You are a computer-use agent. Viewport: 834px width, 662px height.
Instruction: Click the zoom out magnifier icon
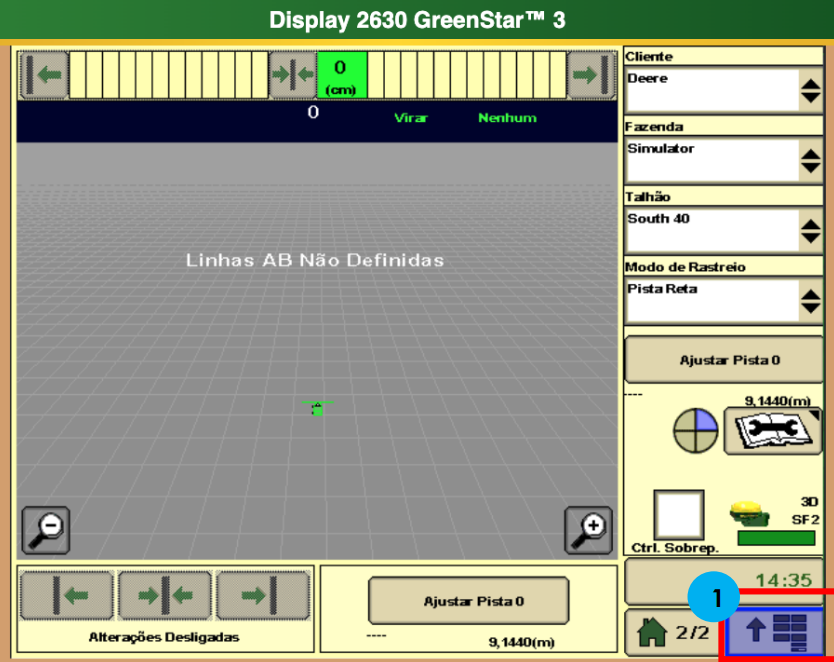(x=45, y=529)
